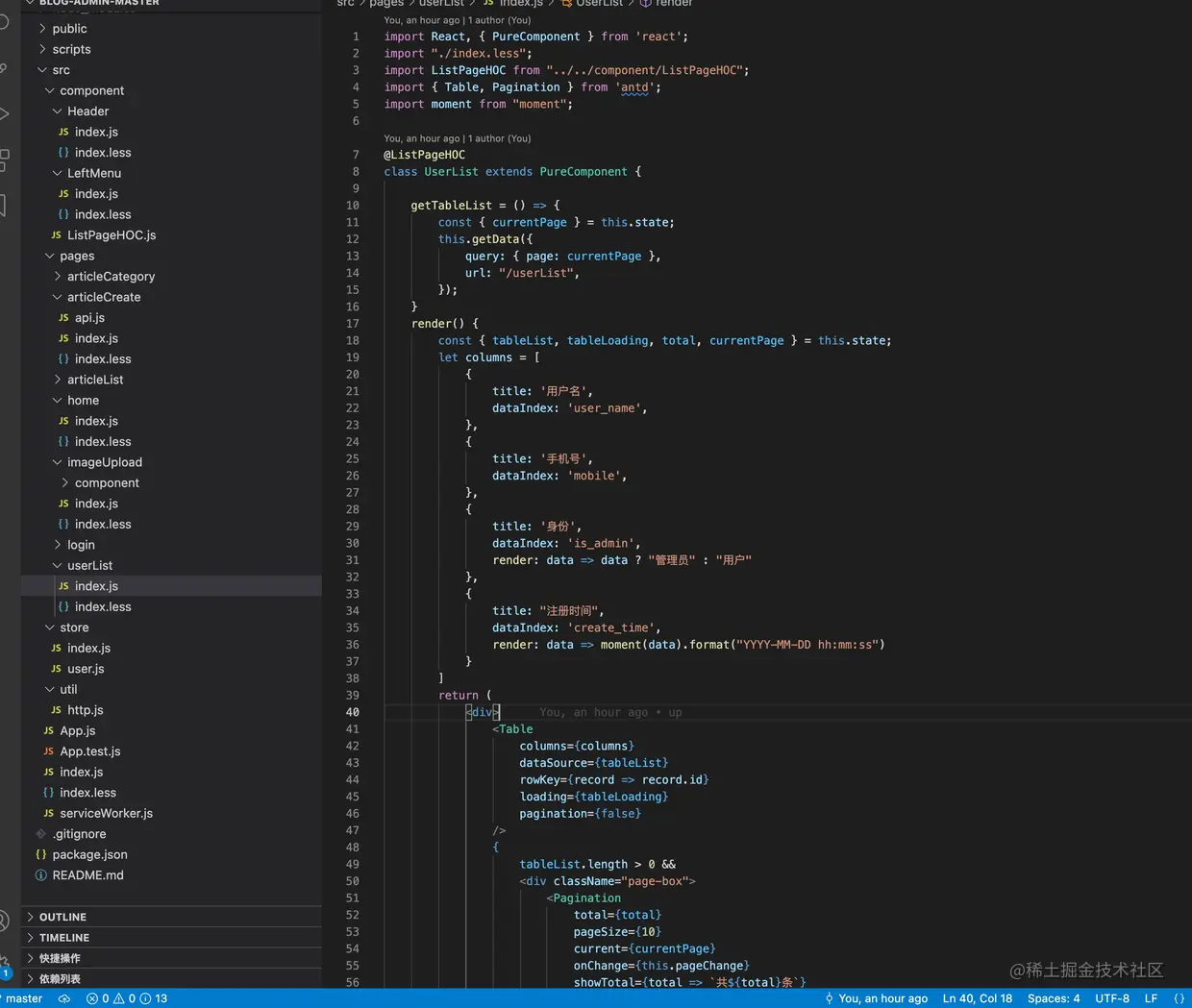Click the less icon of index.less under LeftMenu

coord(63,214)
